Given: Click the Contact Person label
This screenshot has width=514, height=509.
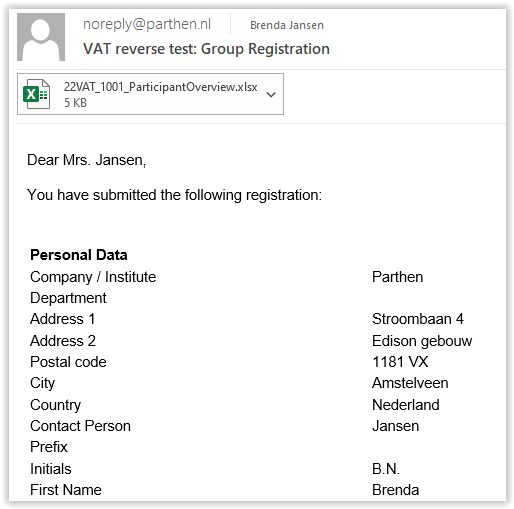Looking at the screenshot, I should (80, 426).
